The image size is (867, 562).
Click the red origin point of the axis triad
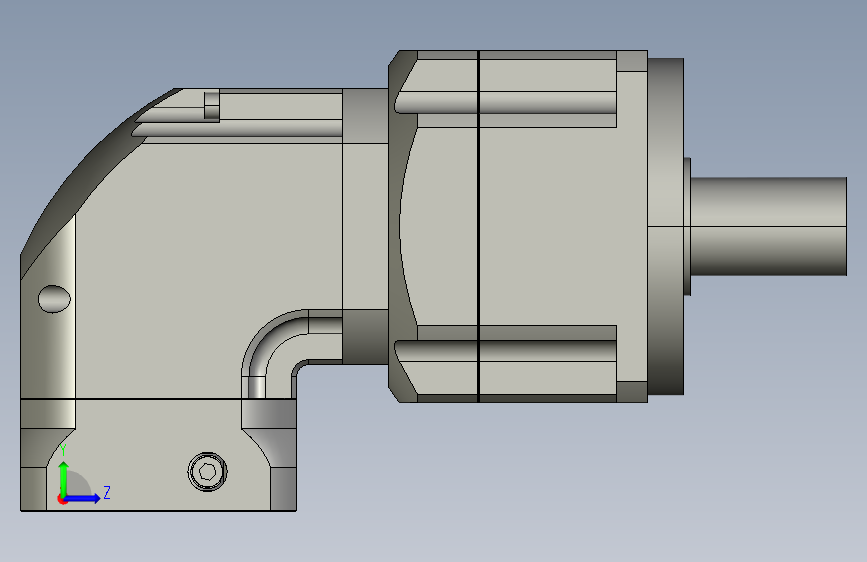[62, 500]
